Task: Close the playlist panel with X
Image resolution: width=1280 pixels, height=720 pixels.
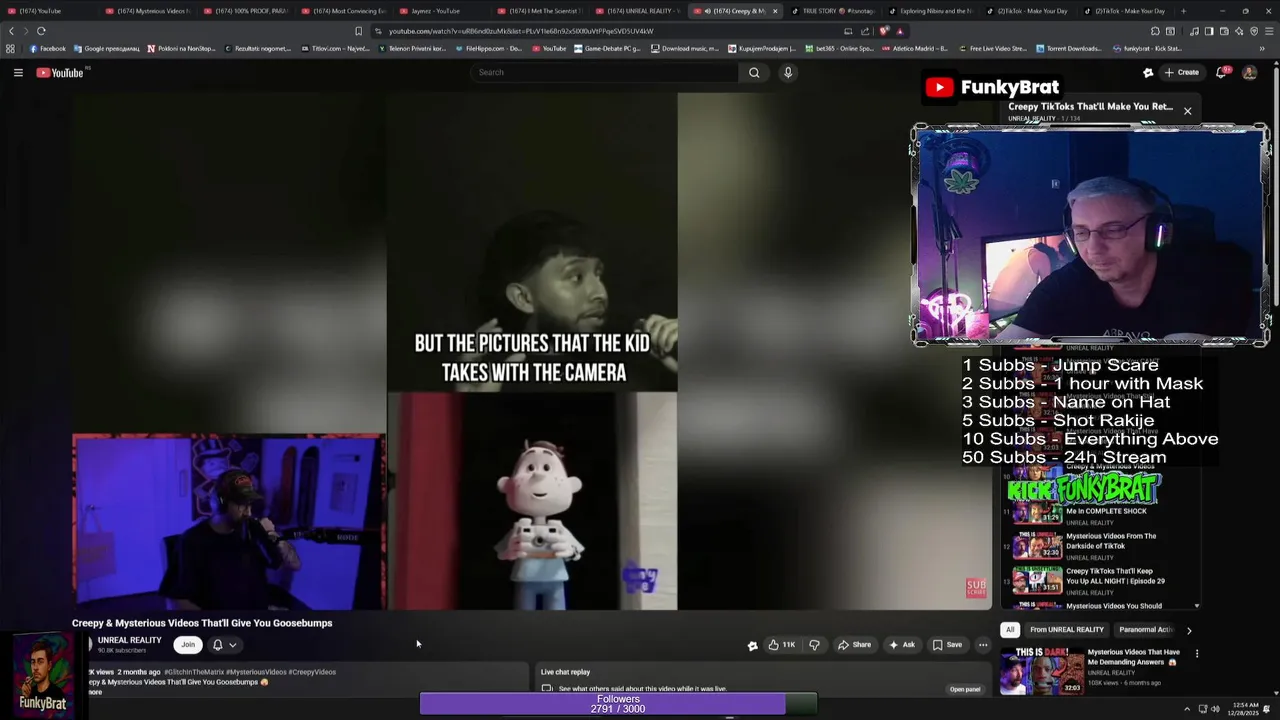Action: [1187, 111]
